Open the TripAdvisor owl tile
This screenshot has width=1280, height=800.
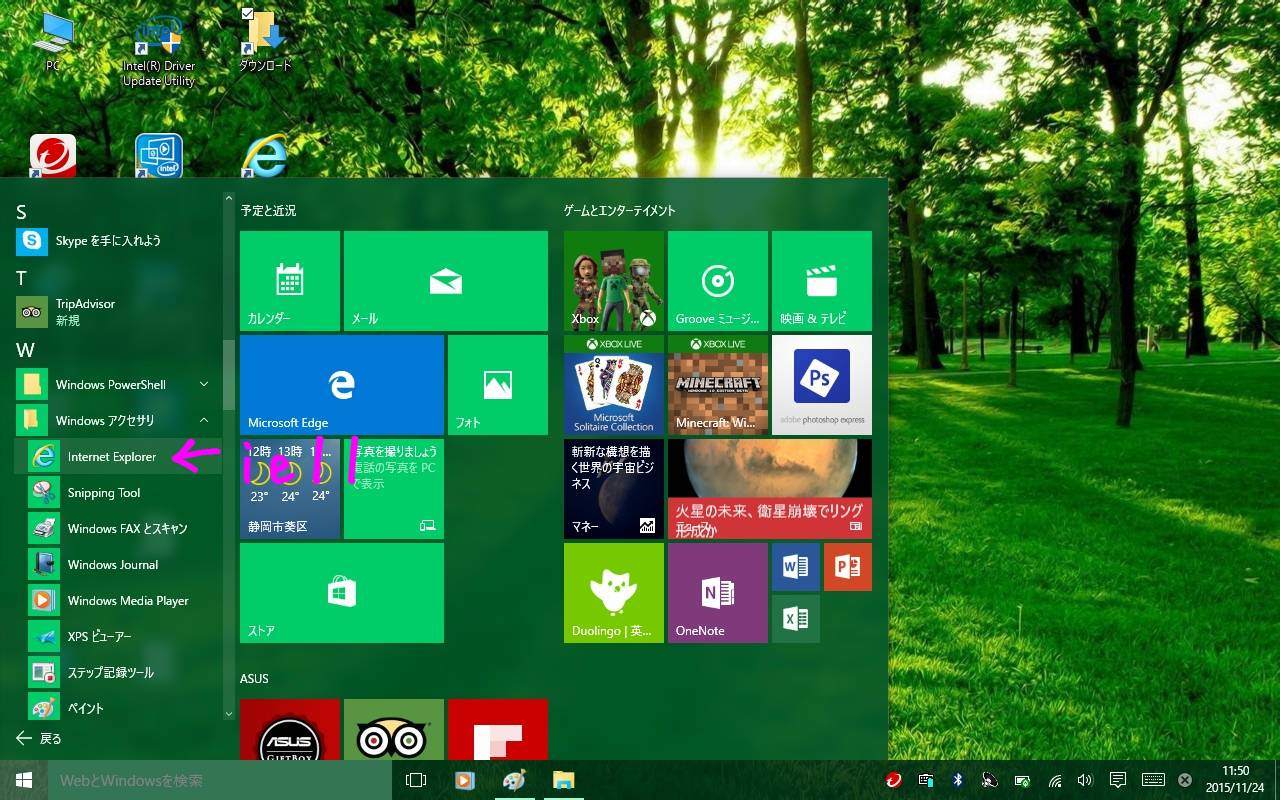click(394, 730)
